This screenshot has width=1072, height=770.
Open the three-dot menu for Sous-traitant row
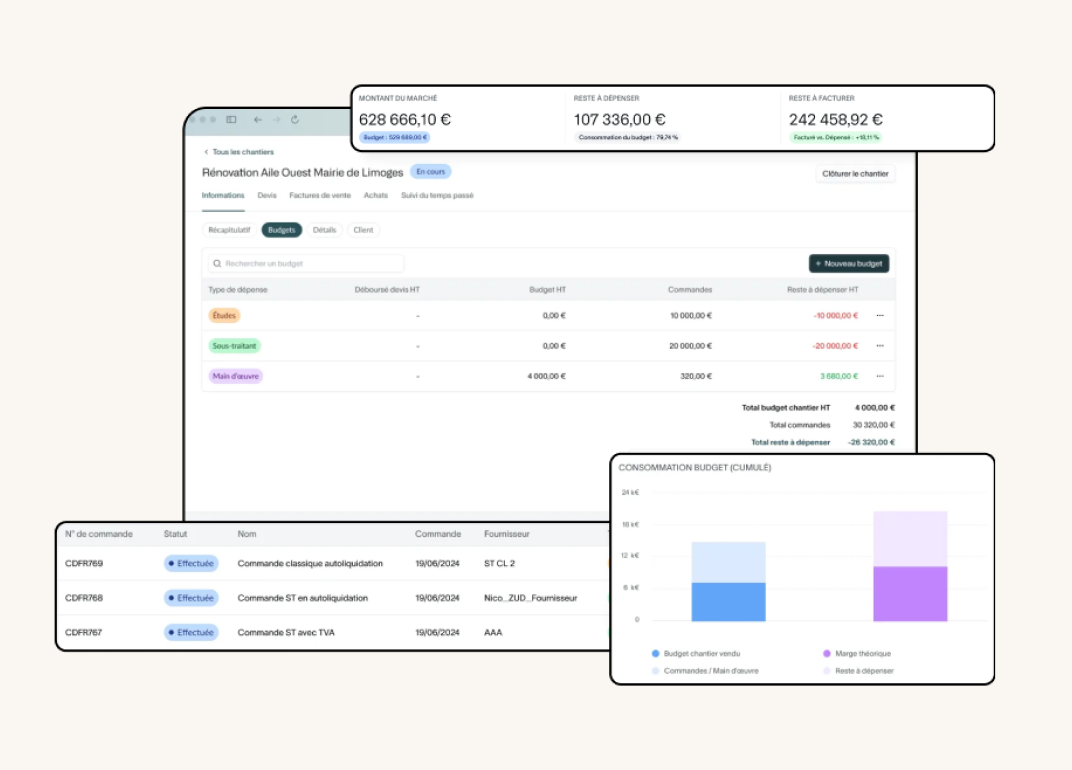[x=880, y=346]
